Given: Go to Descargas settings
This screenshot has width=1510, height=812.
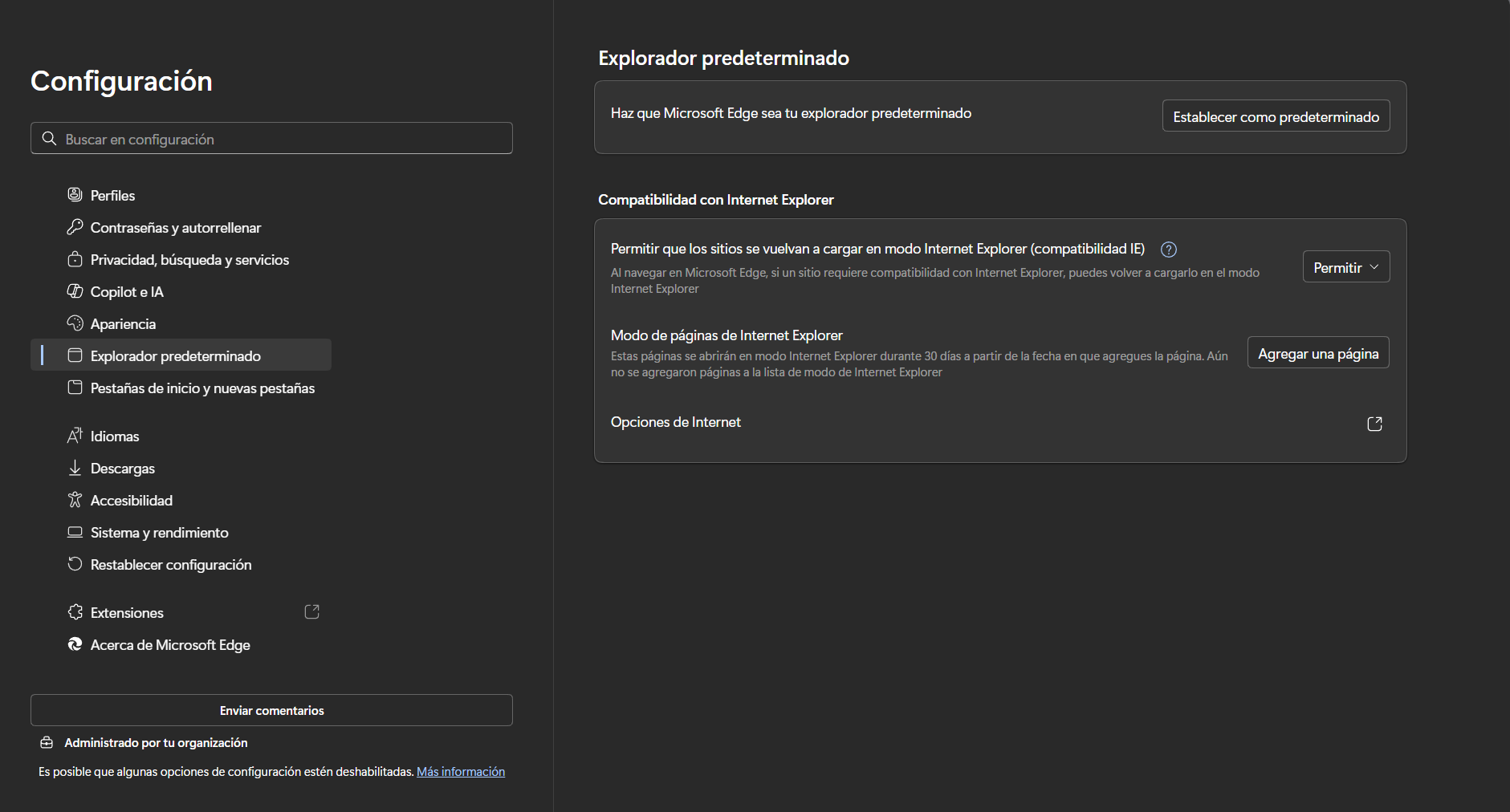Looking at the screenshot, I should pos(181,468).
